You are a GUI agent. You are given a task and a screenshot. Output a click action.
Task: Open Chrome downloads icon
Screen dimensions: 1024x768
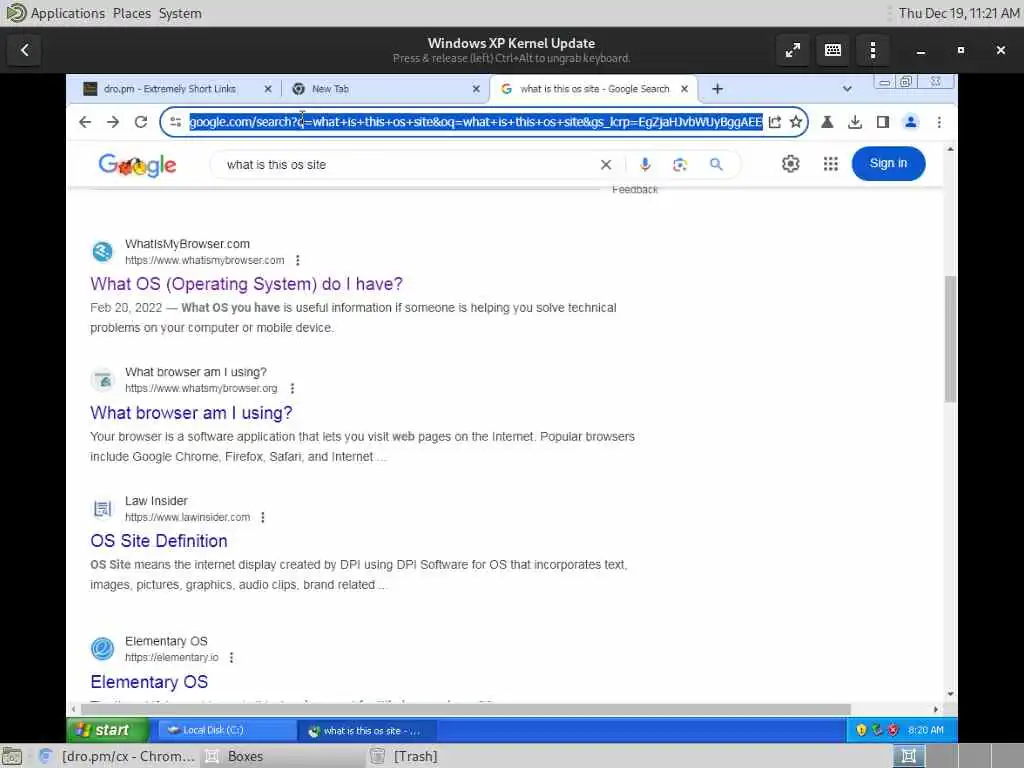[855, 122]
